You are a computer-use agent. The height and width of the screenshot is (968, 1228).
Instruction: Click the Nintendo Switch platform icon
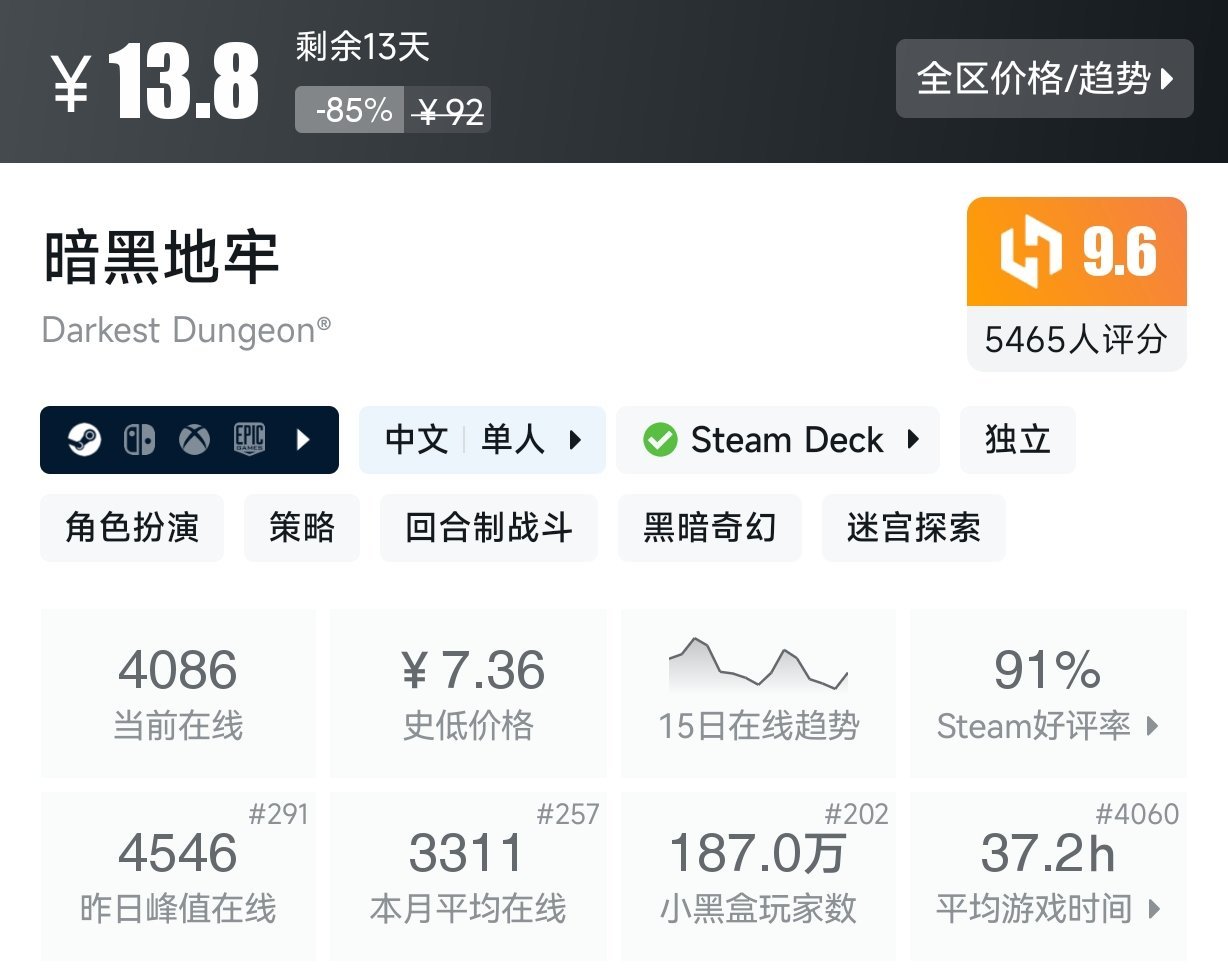coord(139,440)
